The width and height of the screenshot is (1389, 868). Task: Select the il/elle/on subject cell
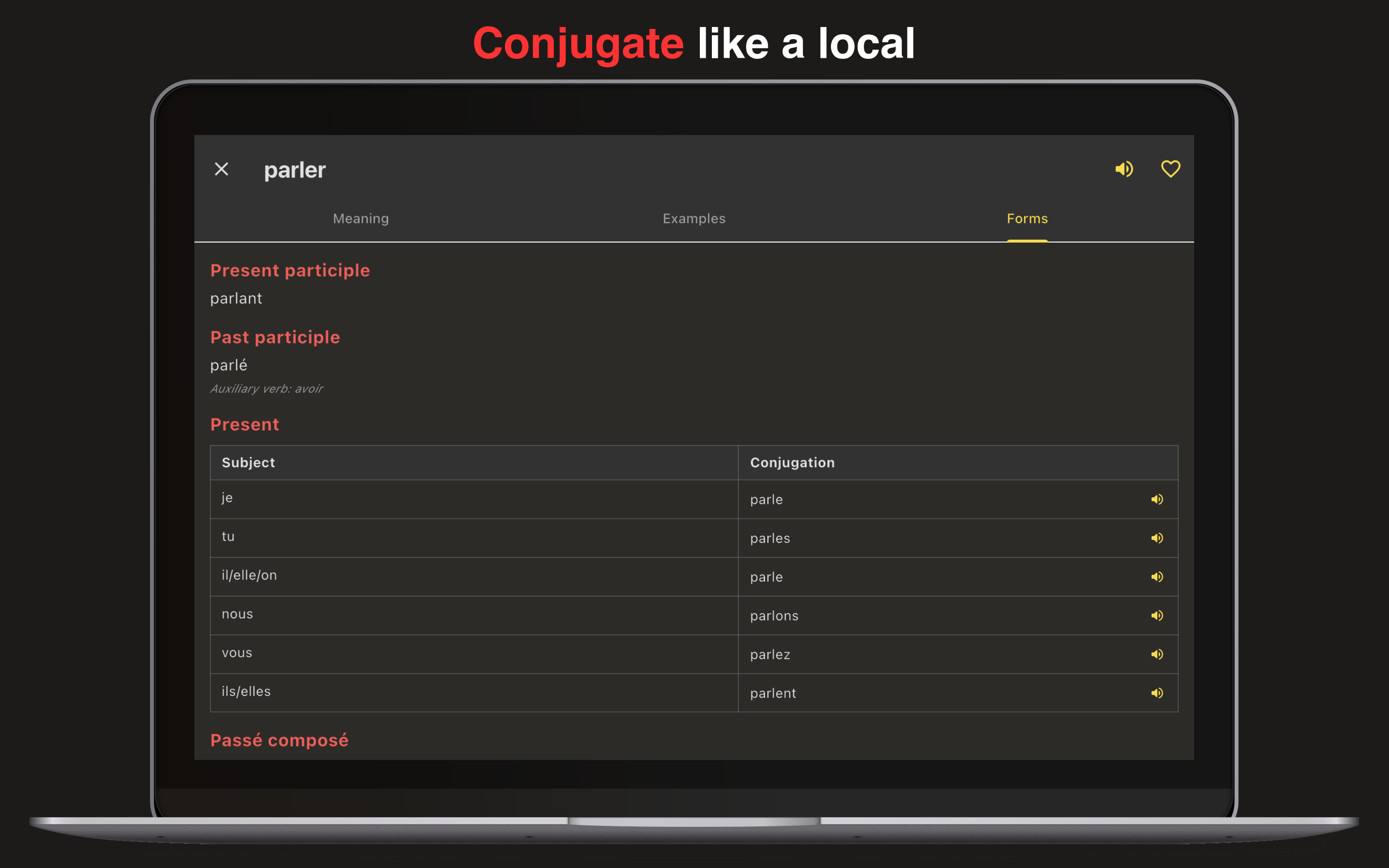click(474, 577)
